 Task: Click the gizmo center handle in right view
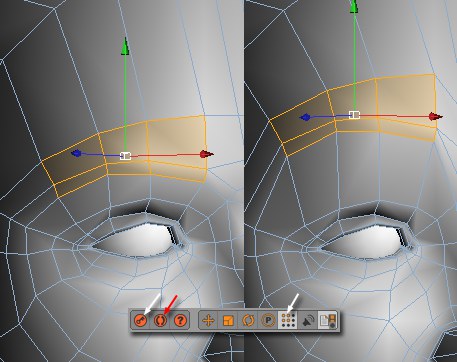(354, 115)
